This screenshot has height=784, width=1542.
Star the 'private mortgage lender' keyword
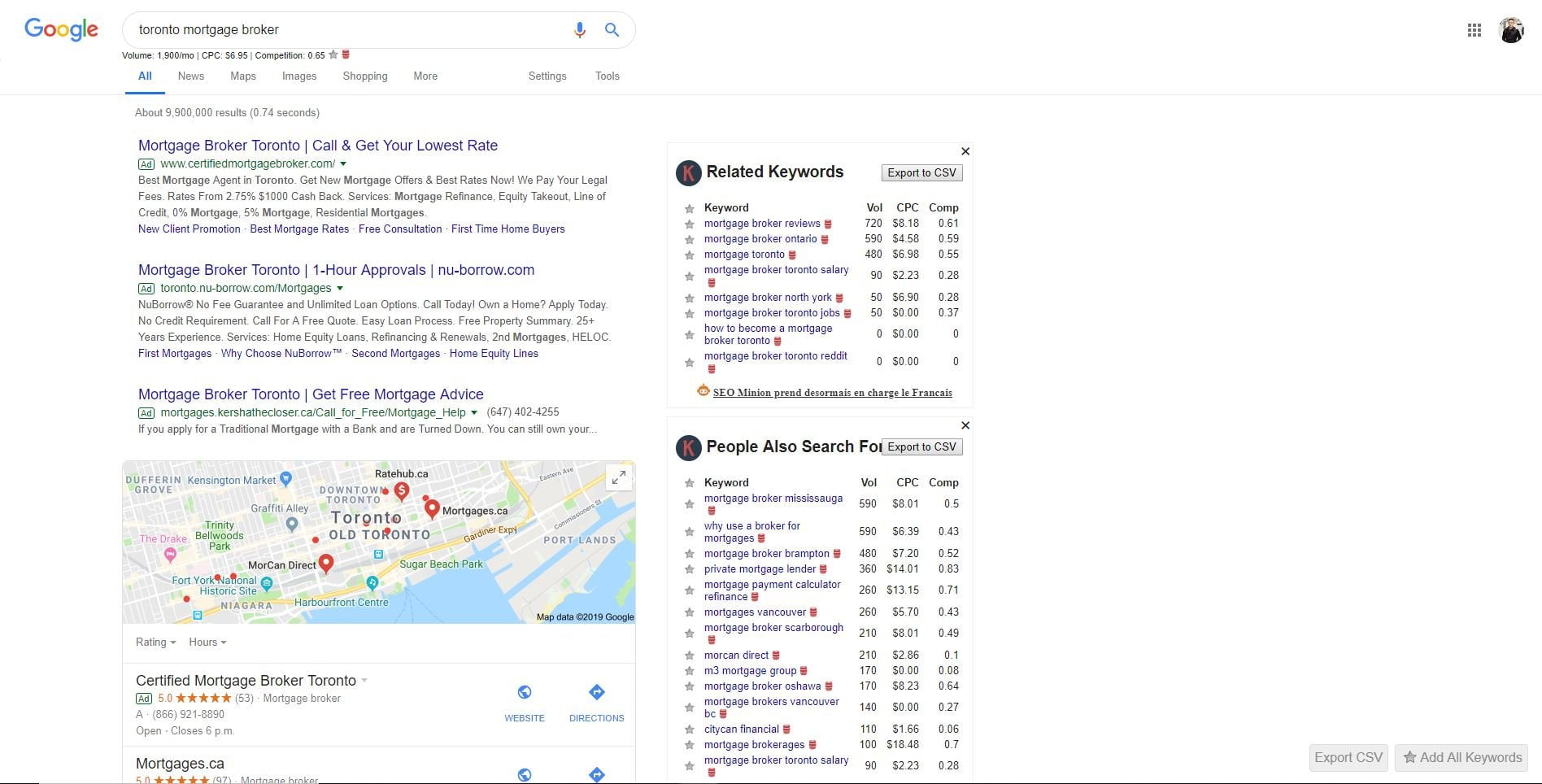tap(690, 570)
